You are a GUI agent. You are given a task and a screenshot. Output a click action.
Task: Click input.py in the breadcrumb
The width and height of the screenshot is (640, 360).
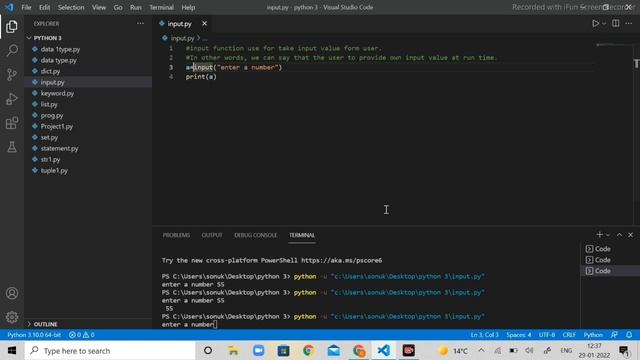click(182, 38)
